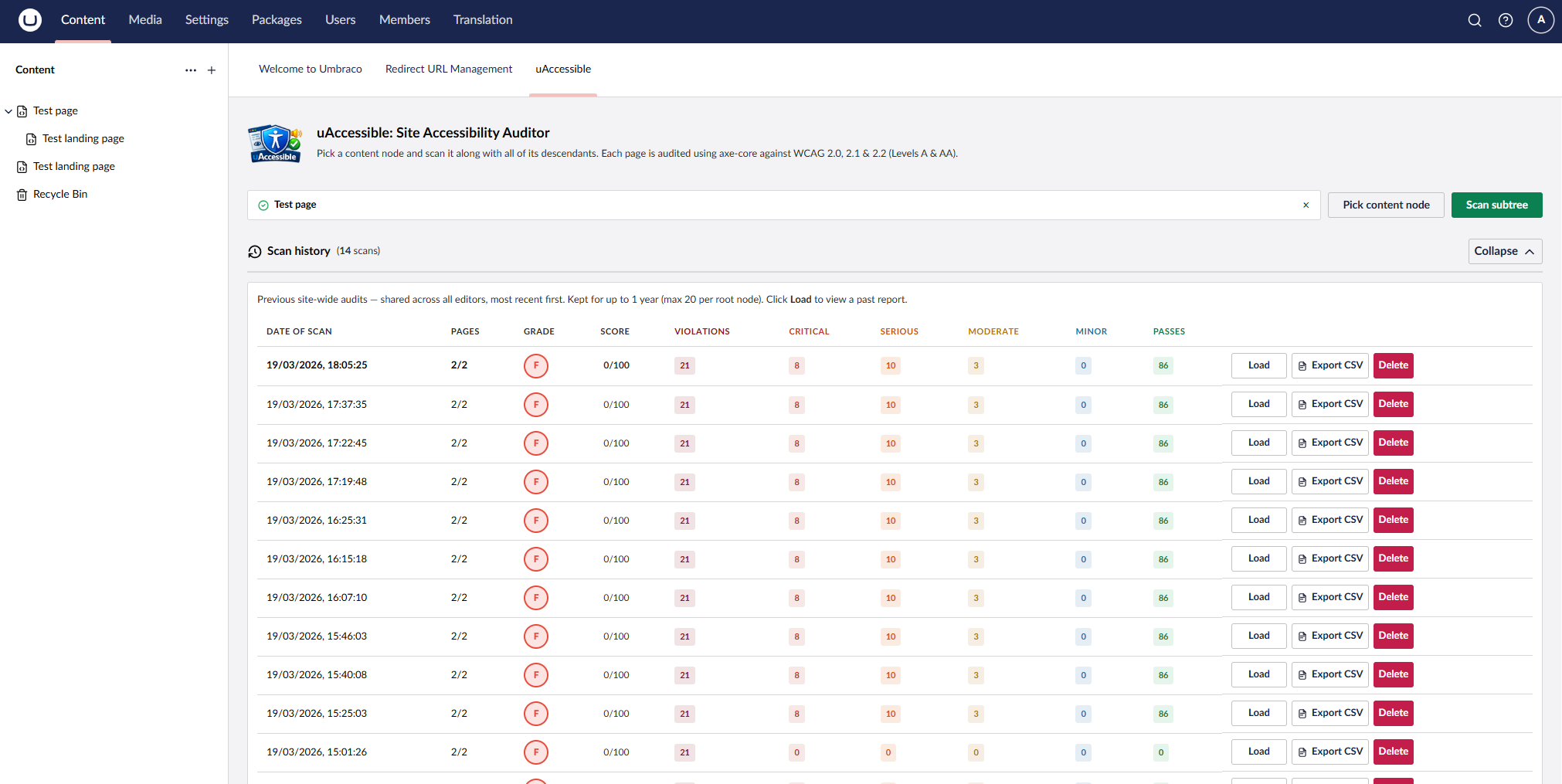
Task: Pick a content node
Action: pos(1385,205)
